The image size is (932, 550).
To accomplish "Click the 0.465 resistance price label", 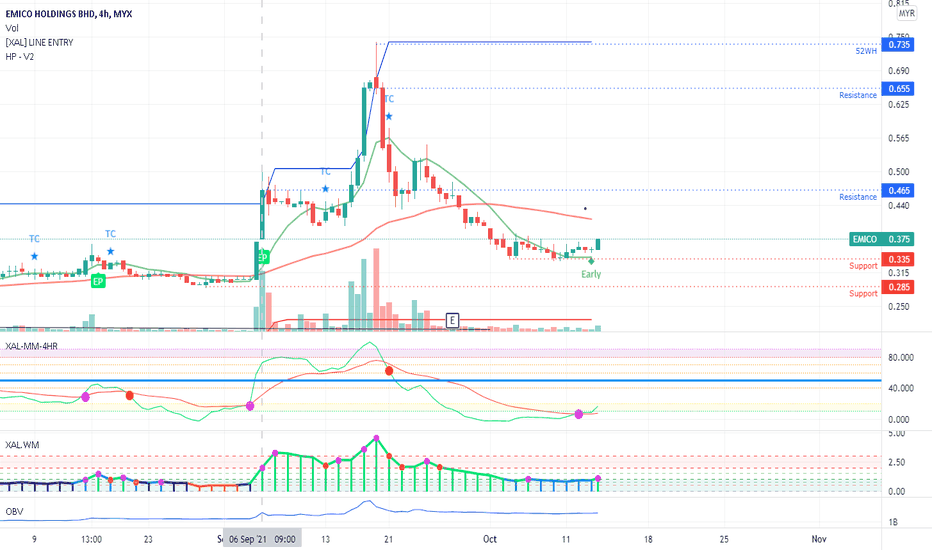I will [x=898, y=191].
